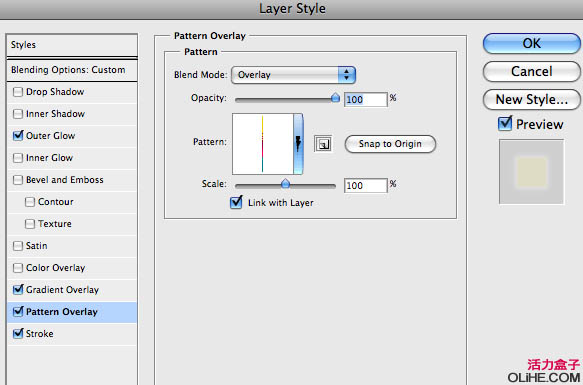This screenshot has height=385, width=583.
Task: Toggle the Link with Layer checkbox
Action: pyautogui.click(x=236, y=202)
